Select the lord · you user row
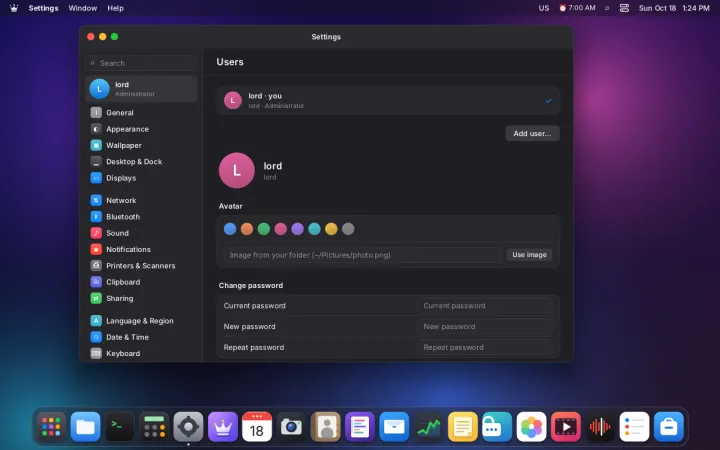Screen dimensions: 720x450 coord(388,100)
